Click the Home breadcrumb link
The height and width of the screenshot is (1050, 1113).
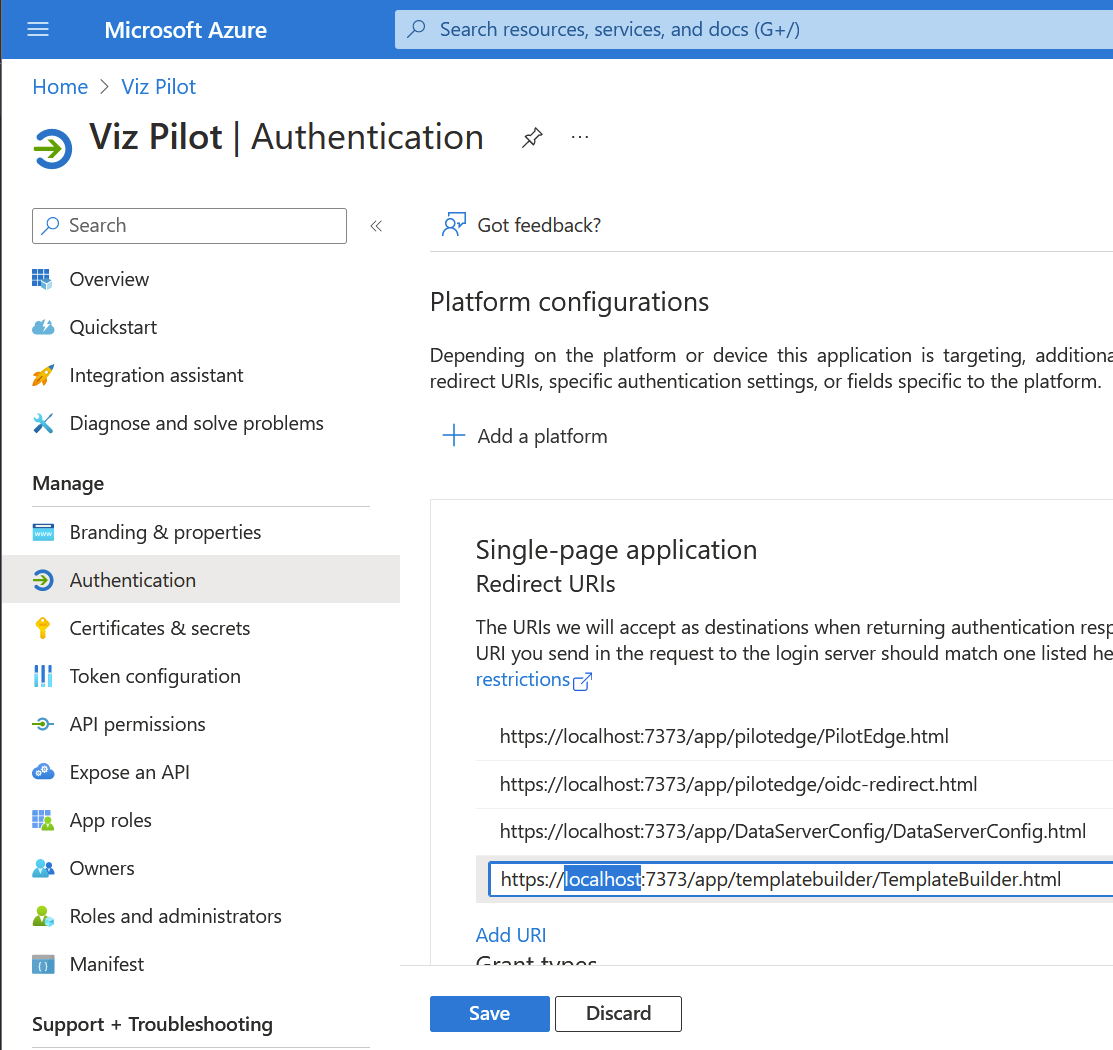pos(60,87)
